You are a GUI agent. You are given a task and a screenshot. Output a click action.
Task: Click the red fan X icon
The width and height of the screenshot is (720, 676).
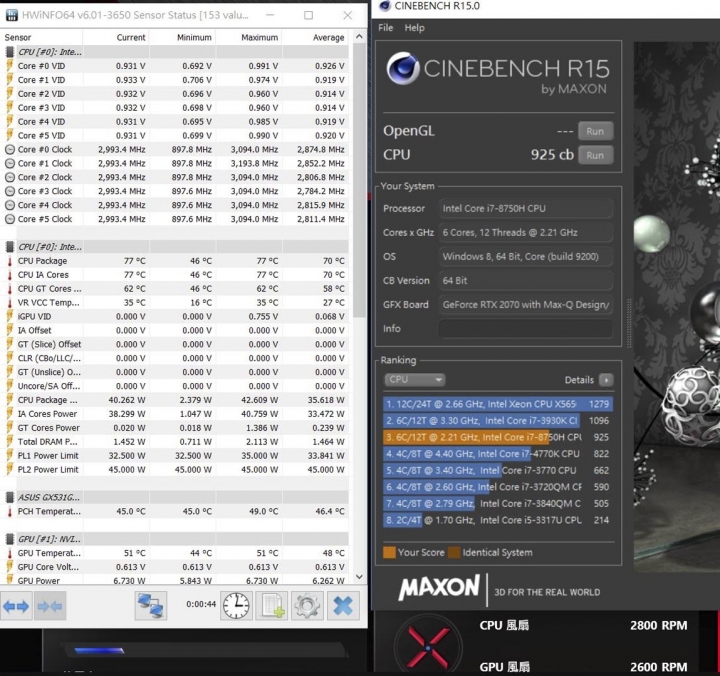coord(428,648)
